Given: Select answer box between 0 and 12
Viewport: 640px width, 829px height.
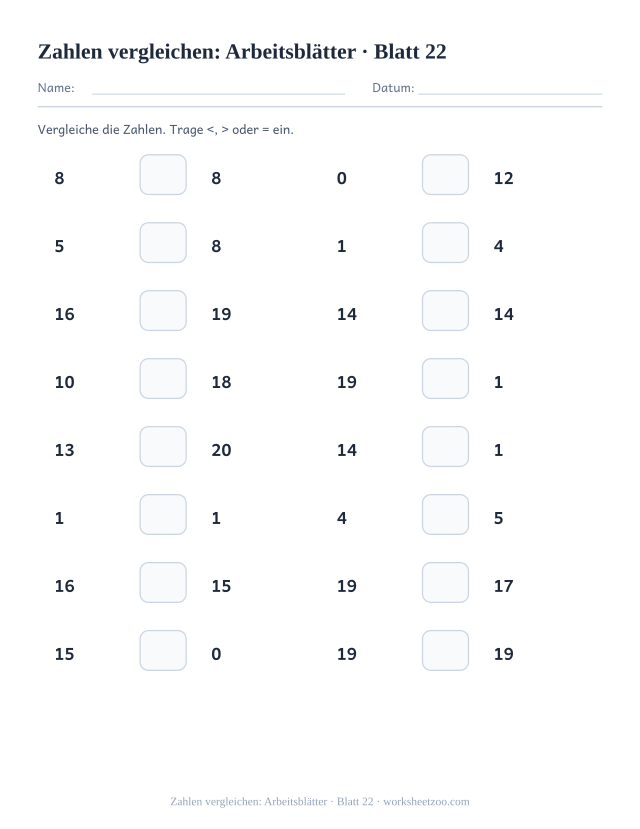Looking at the screenshot, I should coord(445,174).
